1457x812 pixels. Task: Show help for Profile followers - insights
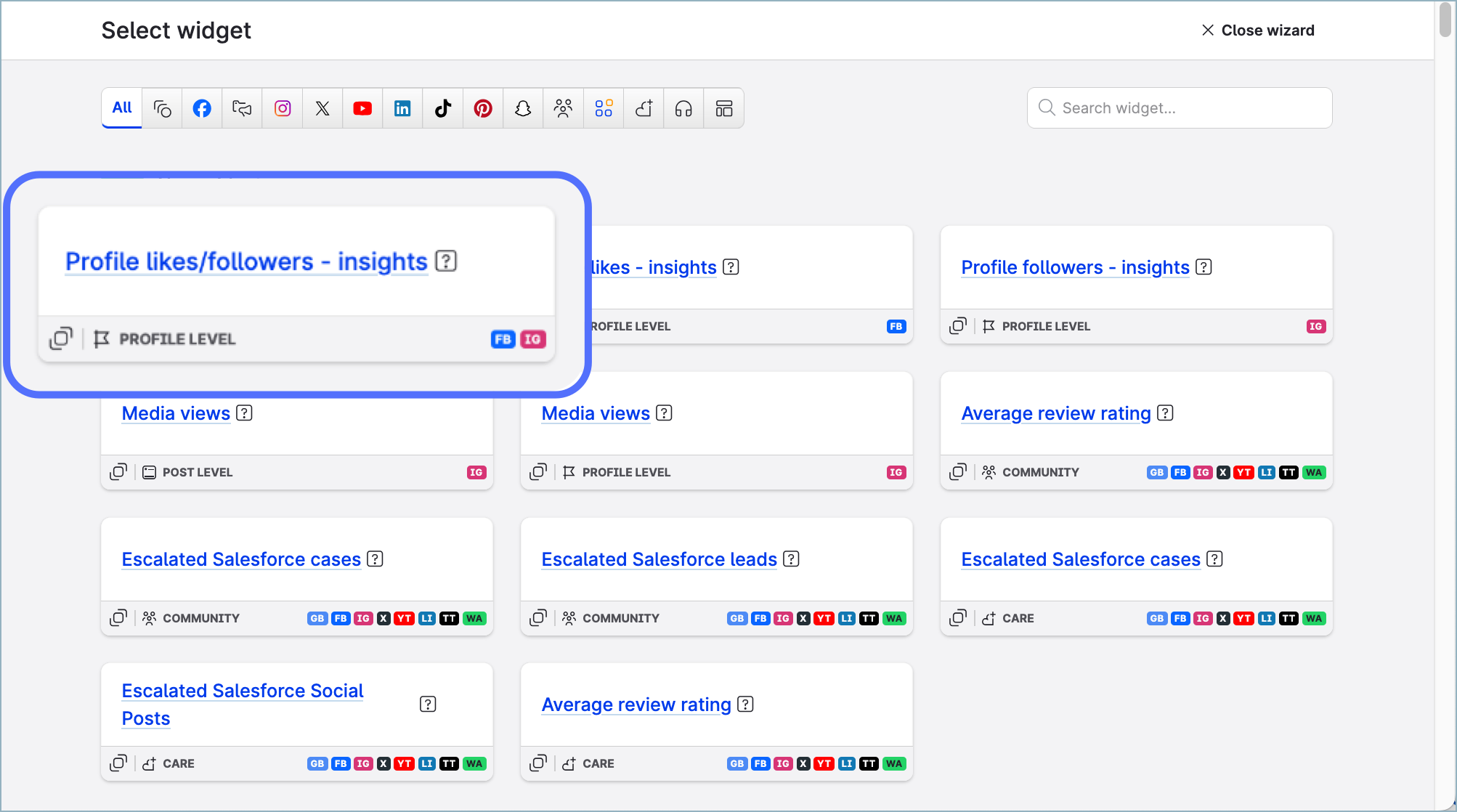1204,267
